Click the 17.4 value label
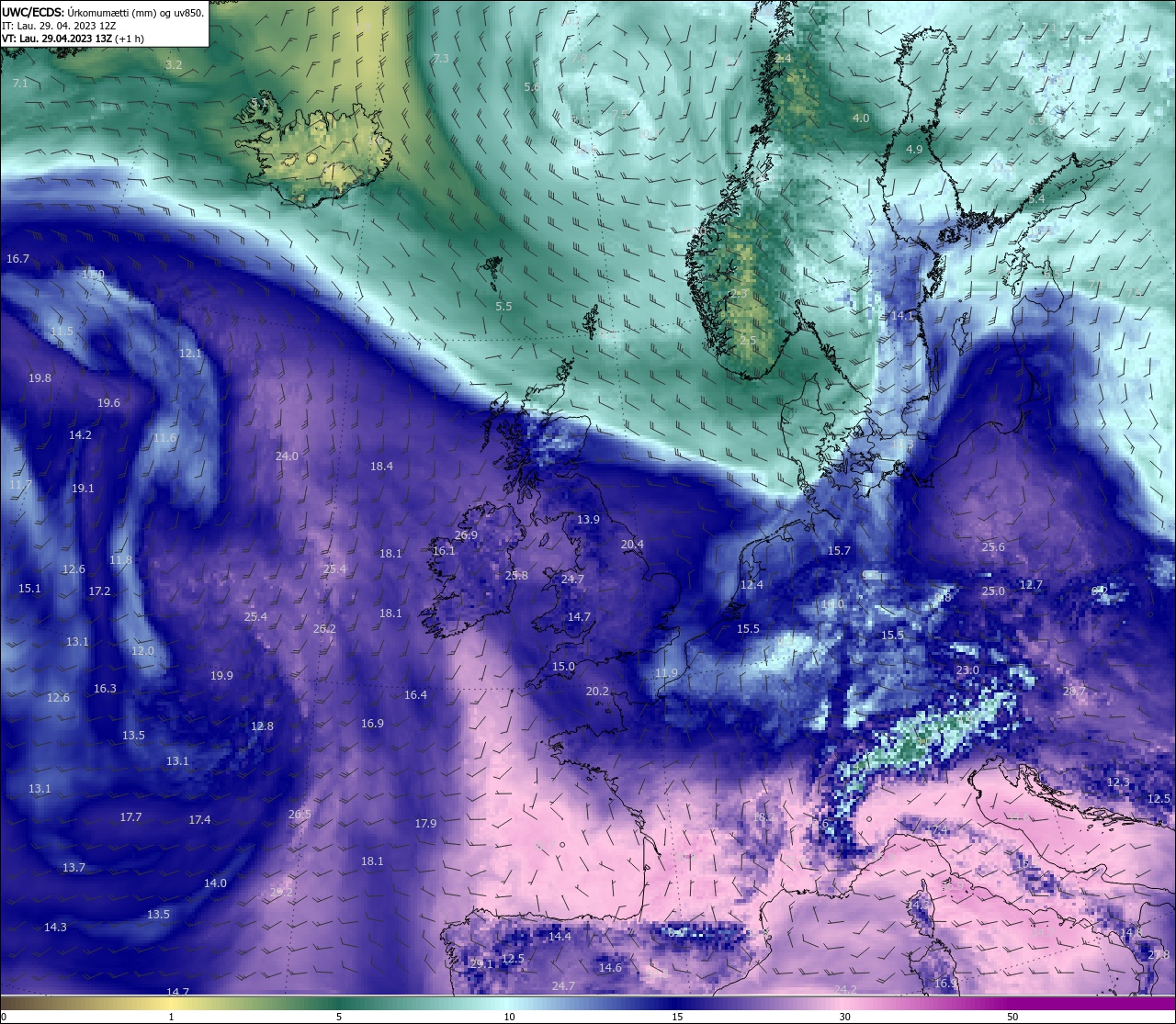The width and height of the screenshot is (1176, 1024). 199,820
